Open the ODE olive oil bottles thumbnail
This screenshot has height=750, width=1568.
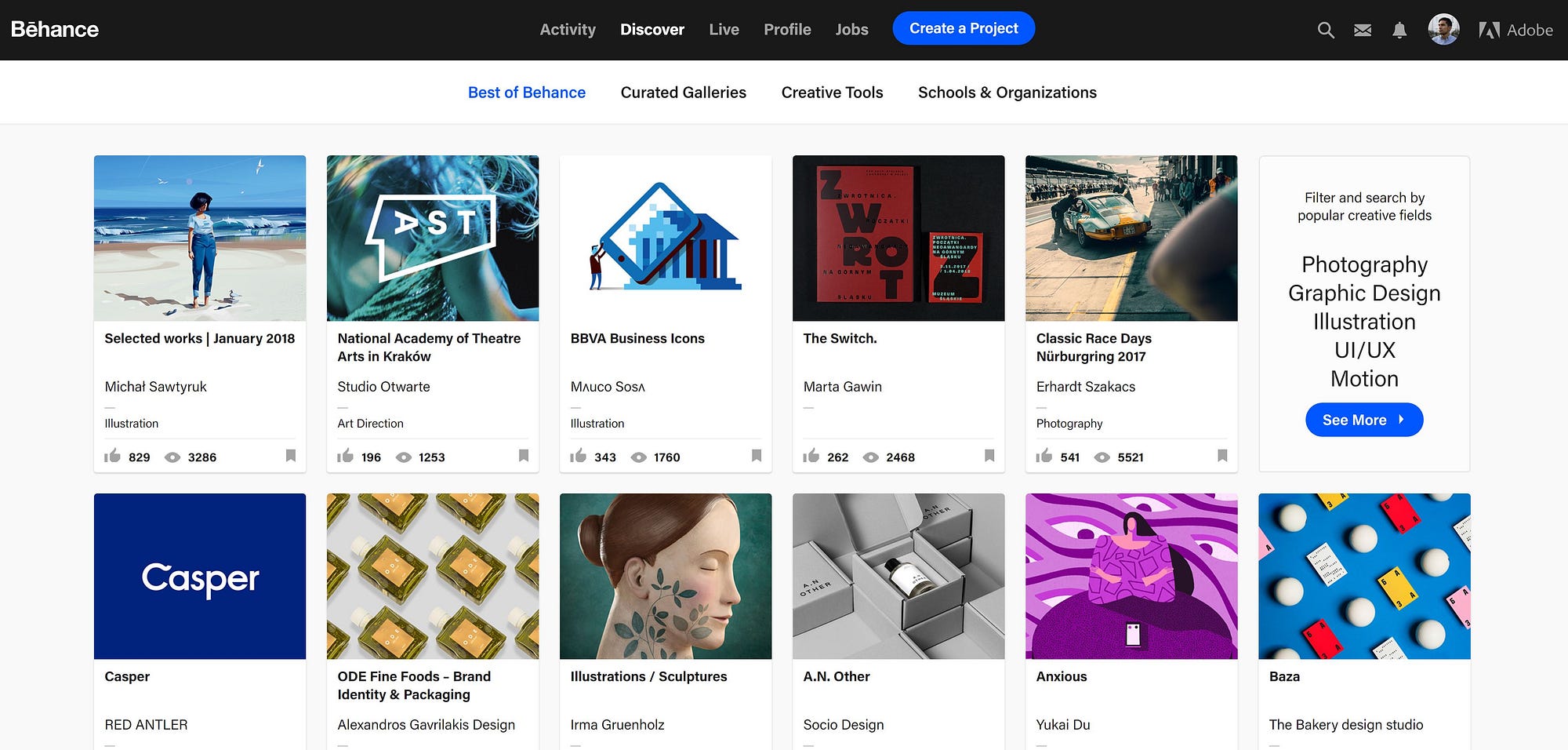coord(433,576)
